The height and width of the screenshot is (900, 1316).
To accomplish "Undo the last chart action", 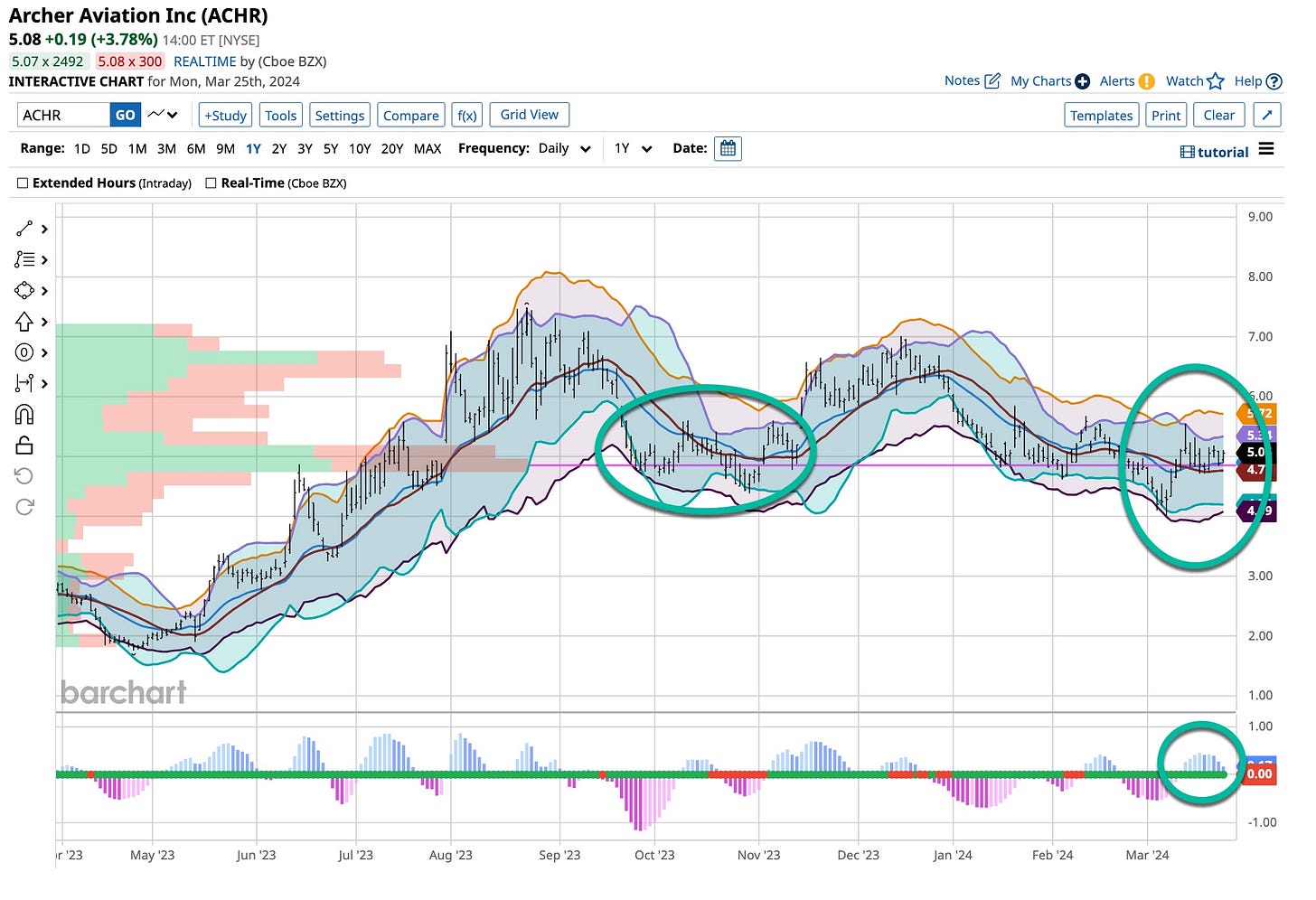I will pos(24,476).
